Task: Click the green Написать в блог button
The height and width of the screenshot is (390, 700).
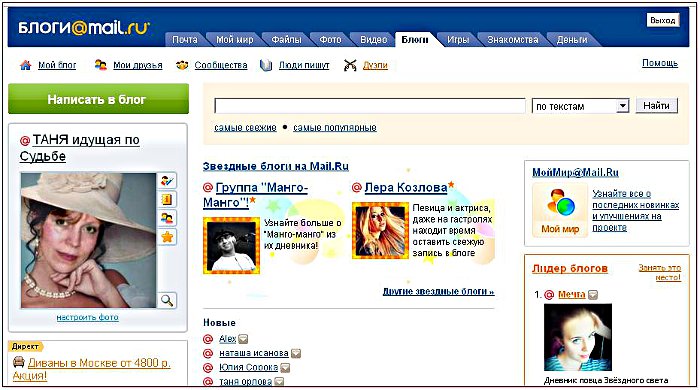Action: point(98,99)
